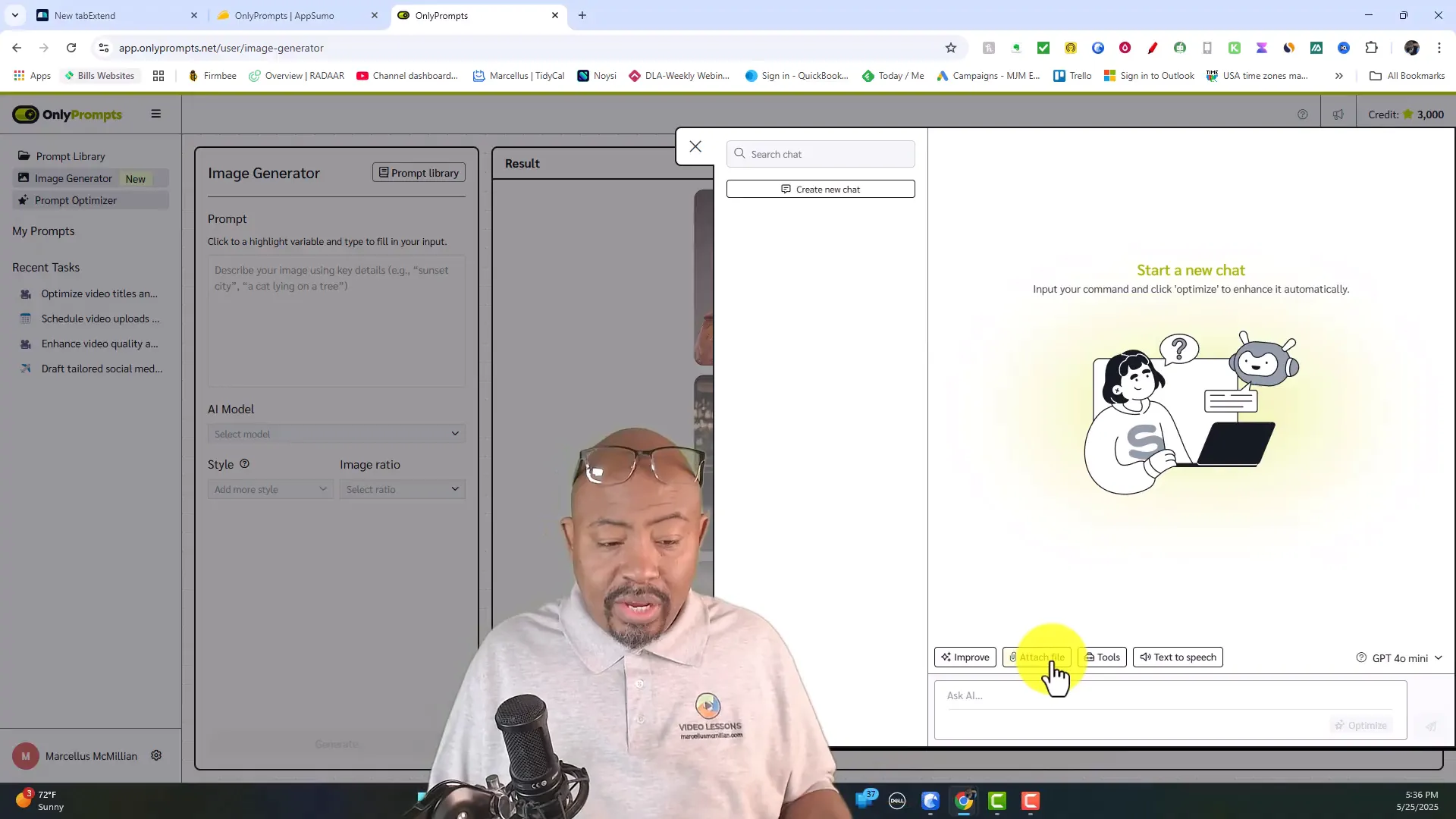Viewport: 1456px width, 819px height.
Task: Open the weather widget in taskbar
Action: pyautogui.click(x=42, y=800)
